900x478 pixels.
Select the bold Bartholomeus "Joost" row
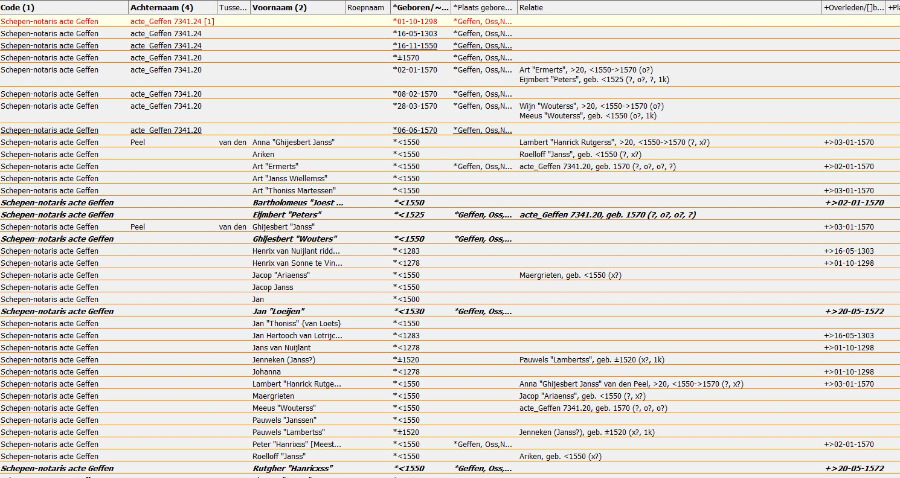tap(298, 202)
